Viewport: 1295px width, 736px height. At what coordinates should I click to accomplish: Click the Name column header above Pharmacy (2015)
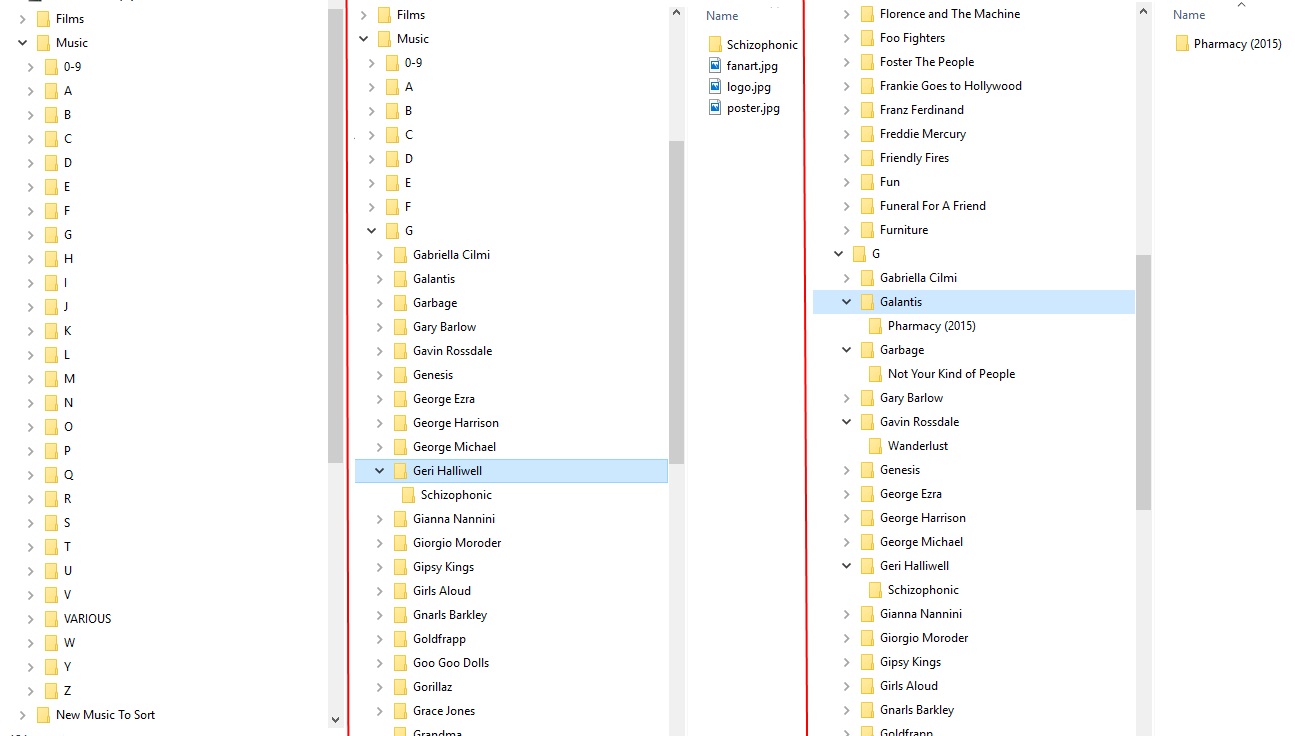[1189, 15]
